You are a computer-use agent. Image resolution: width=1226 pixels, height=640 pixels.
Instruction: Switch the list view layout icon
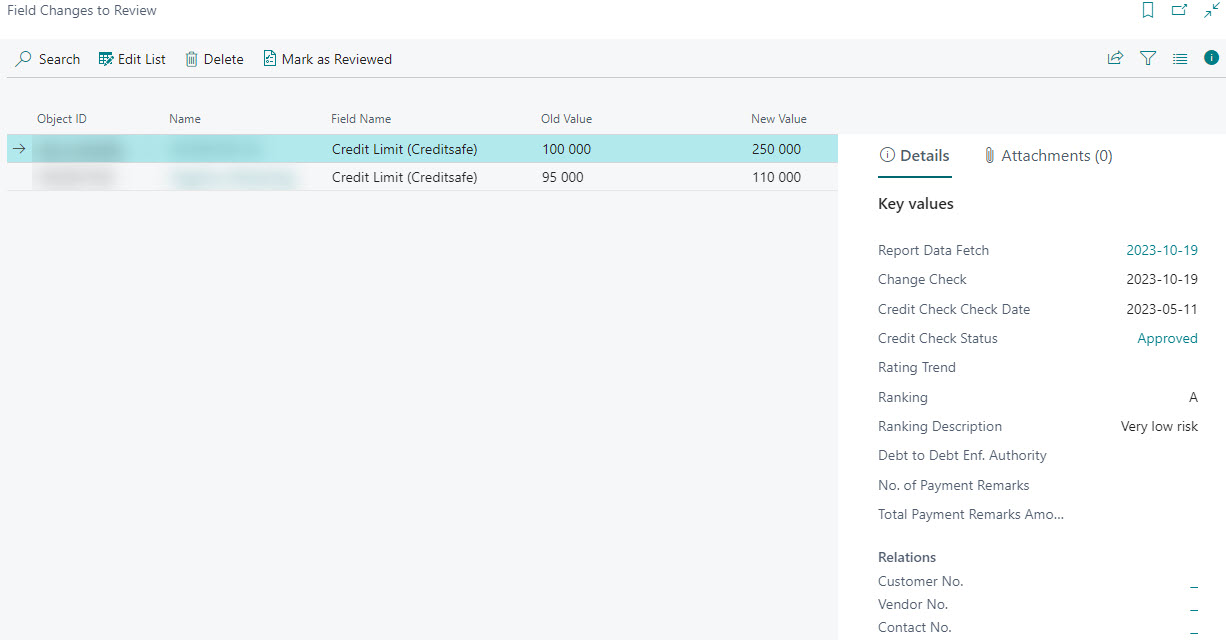pos(1180,59)
